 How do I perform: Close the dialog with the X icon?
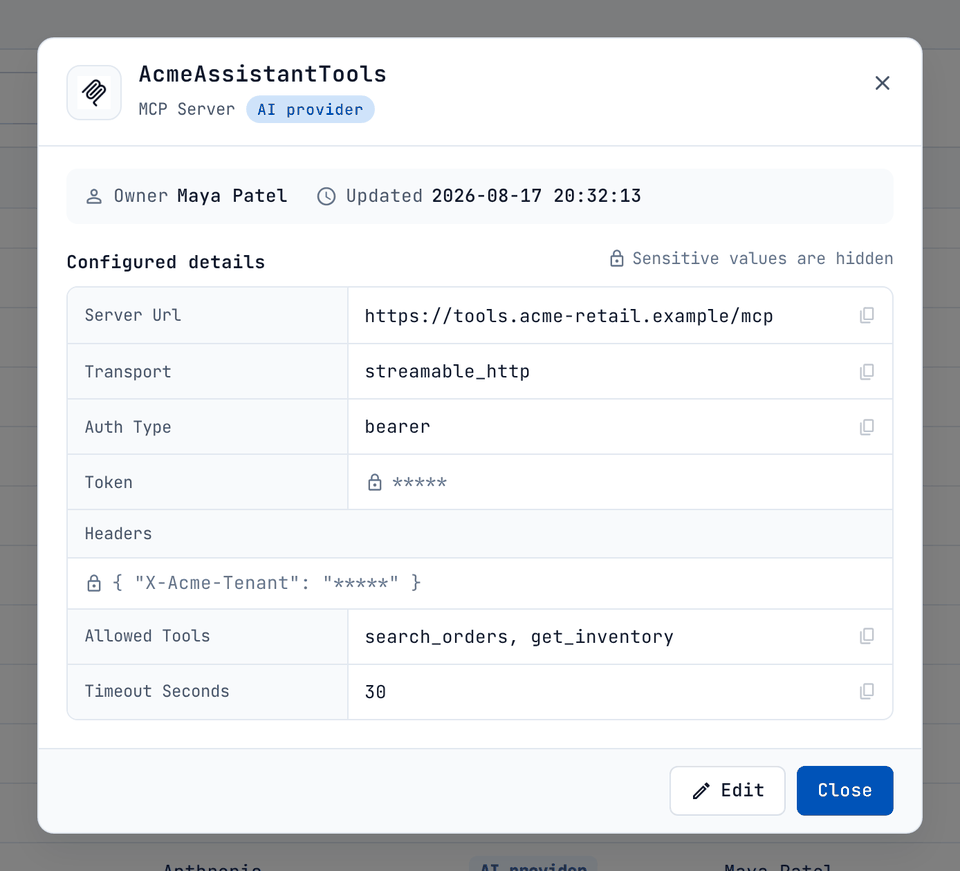(x=882, y=83)
